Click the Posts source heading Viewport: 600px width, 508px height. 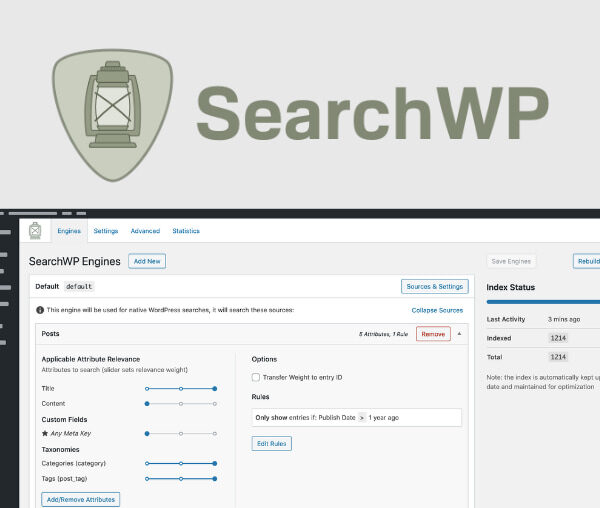[x=51, y=334]
